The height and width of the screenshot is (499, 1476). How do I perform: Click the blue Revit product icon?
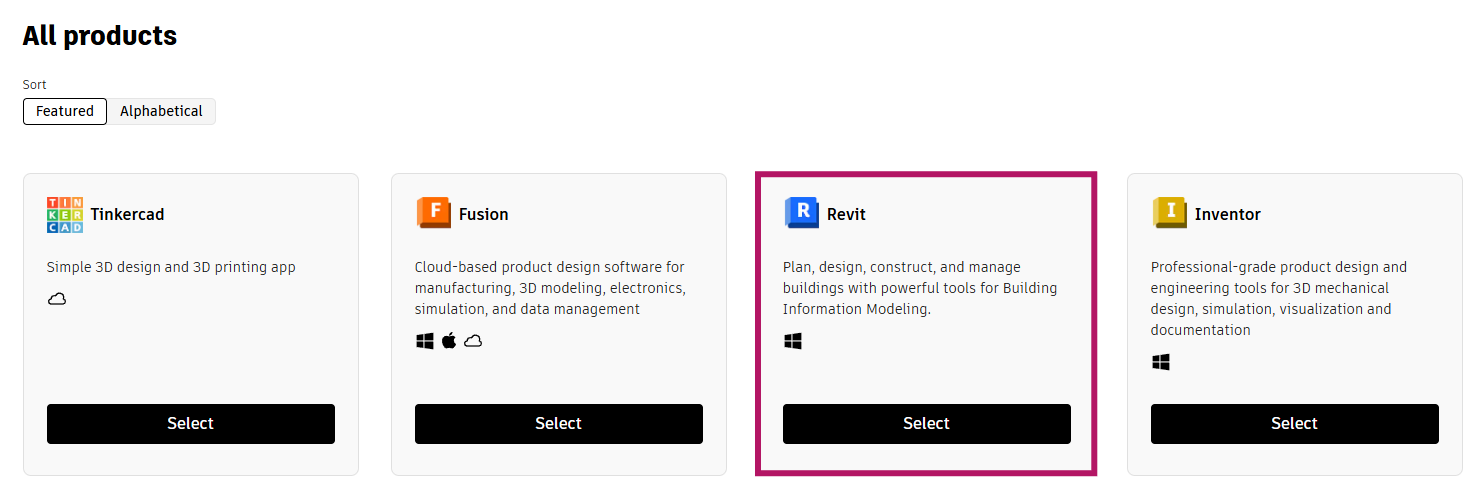pyautogui.click(x=802, y=213)
